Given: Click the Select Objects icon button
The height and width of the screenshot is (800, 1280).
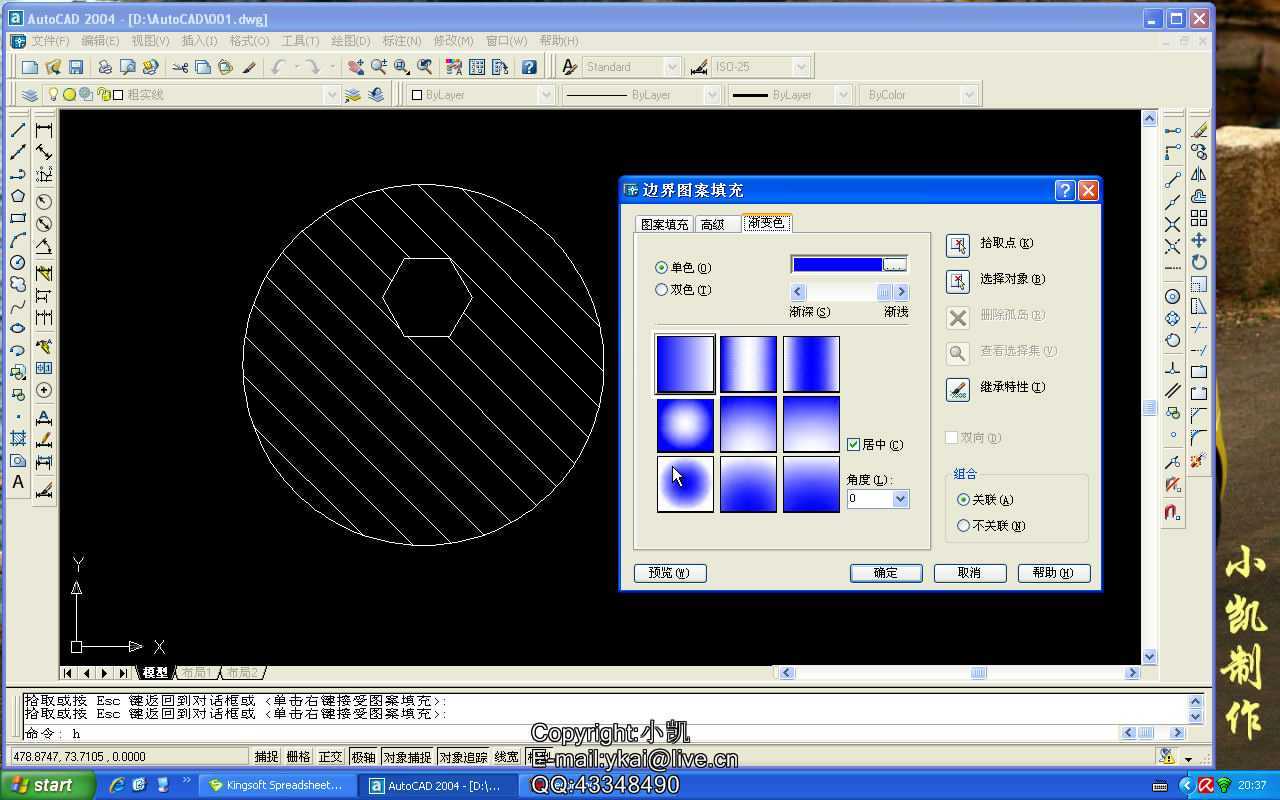Looking at the screenshot, I should (x=958, y=281).
